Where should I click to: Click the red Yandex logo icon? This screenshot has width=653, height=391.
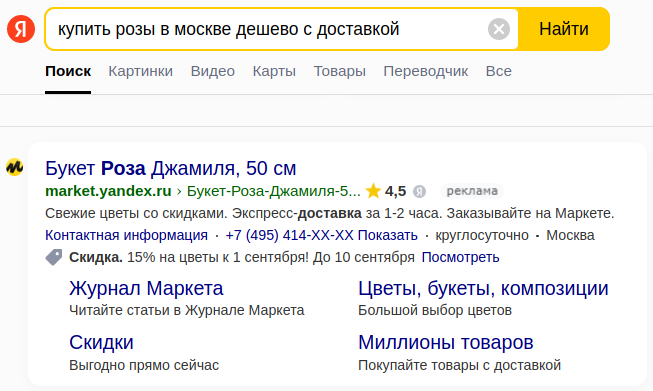[x=21, y=29]
